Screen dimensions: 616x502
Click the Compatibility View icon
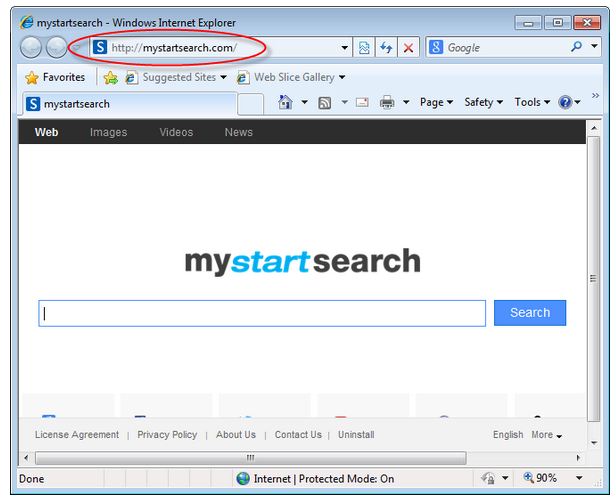coord(364,48)
